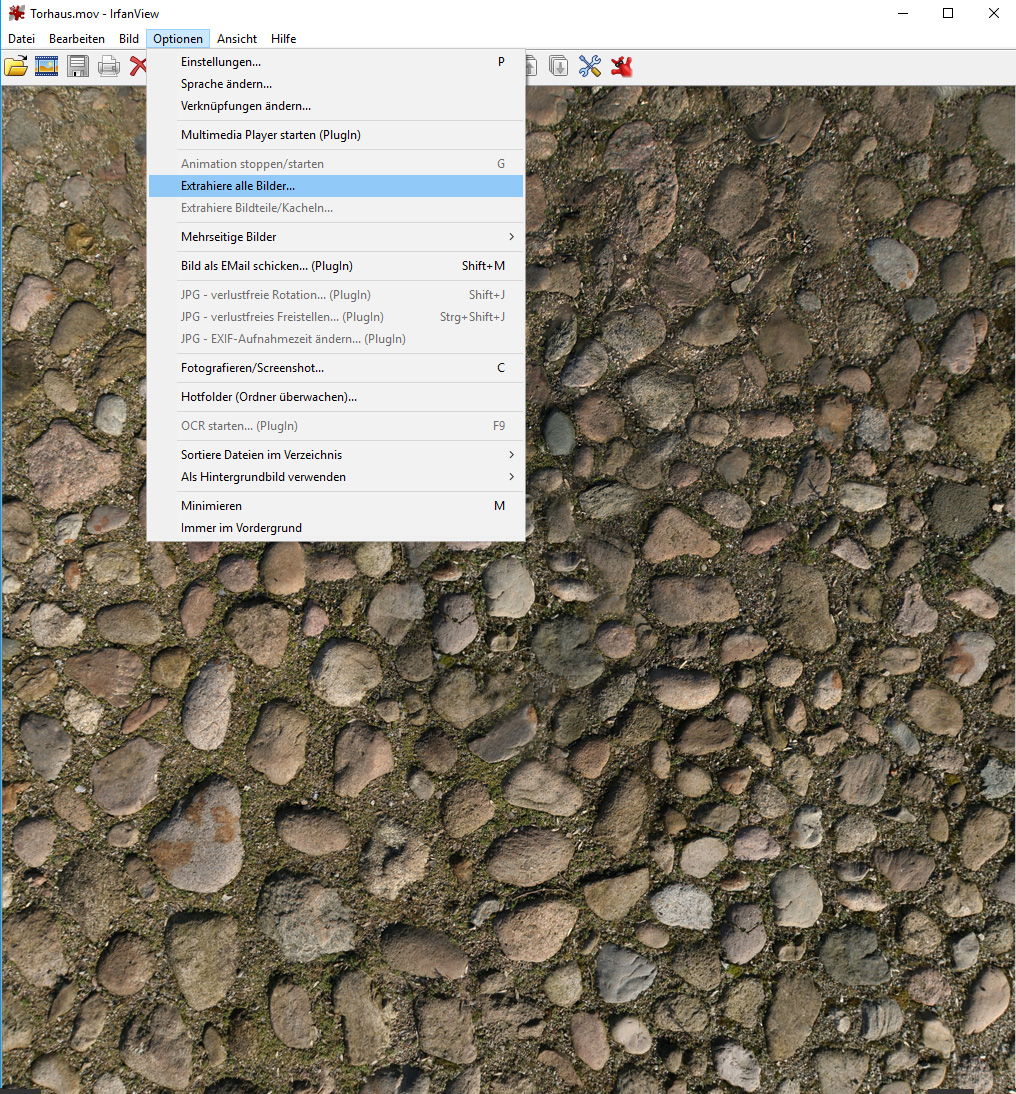Toggle Immer im Vordergrund option
The width and height of the screenshot is (1016, 1094).
(241, 528)
